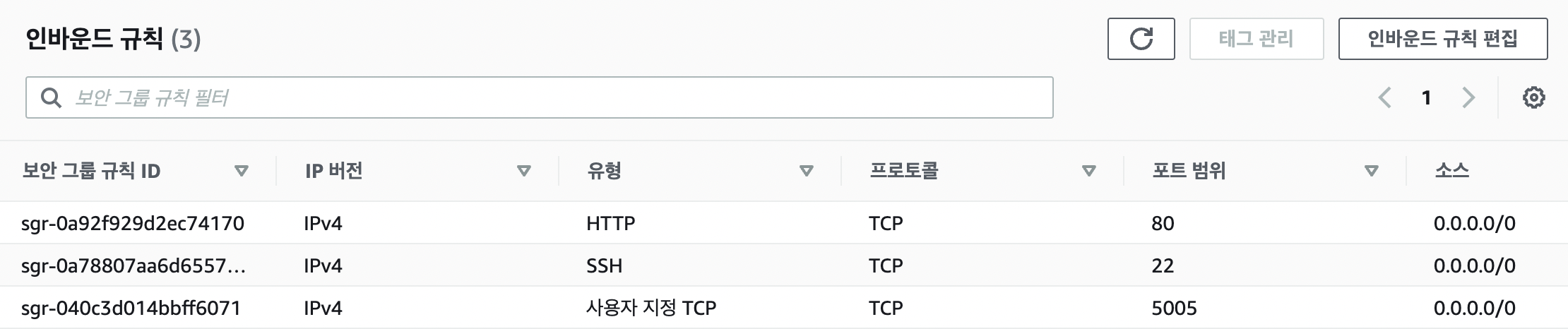Sort by 프로토콜 column arrow
The width and height of the screenshot is (1568, 329).
point(1089,171)
